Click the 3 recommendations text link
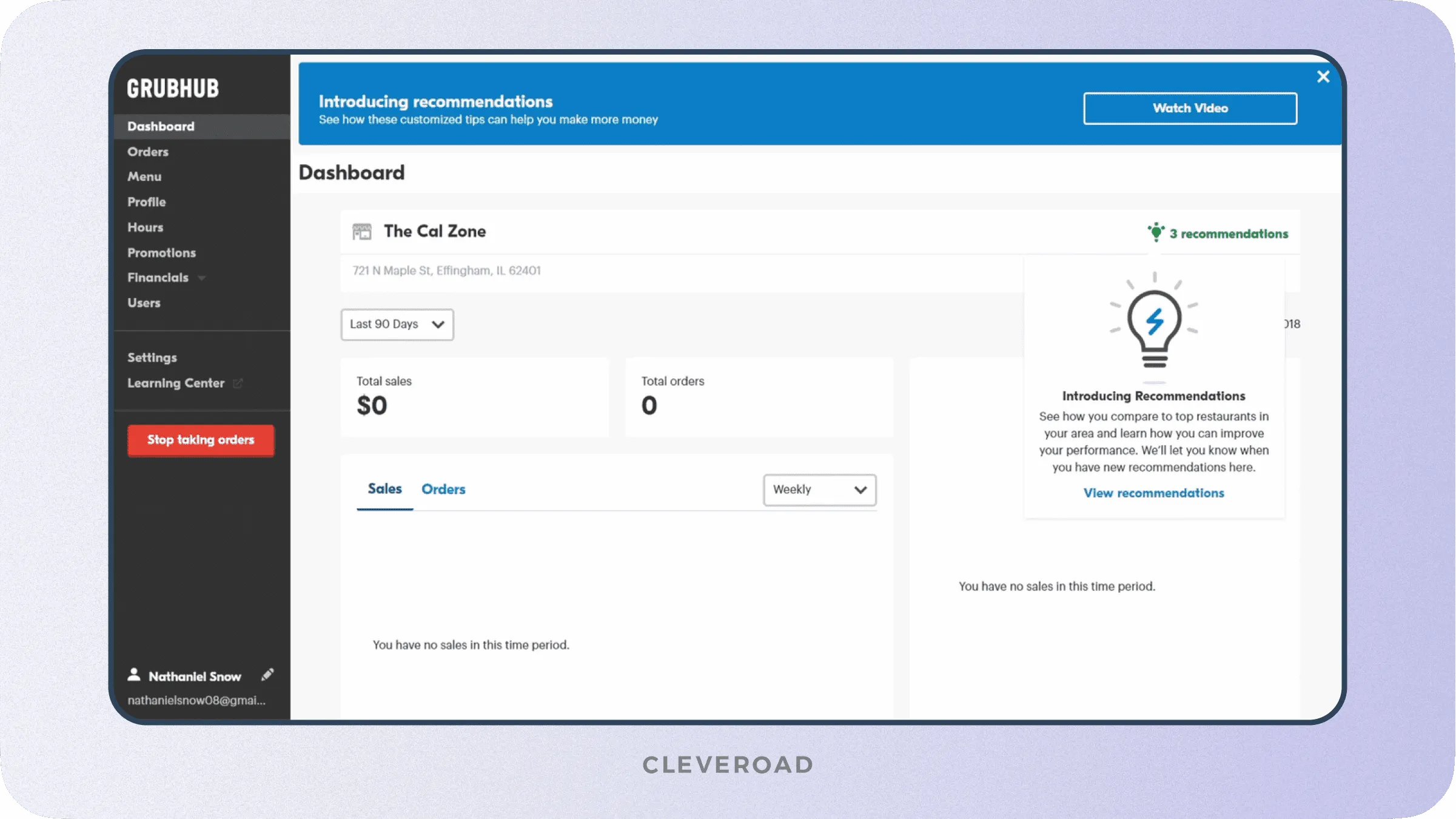The width and height of the screenshot is (1456, 819). point(1228,234)
